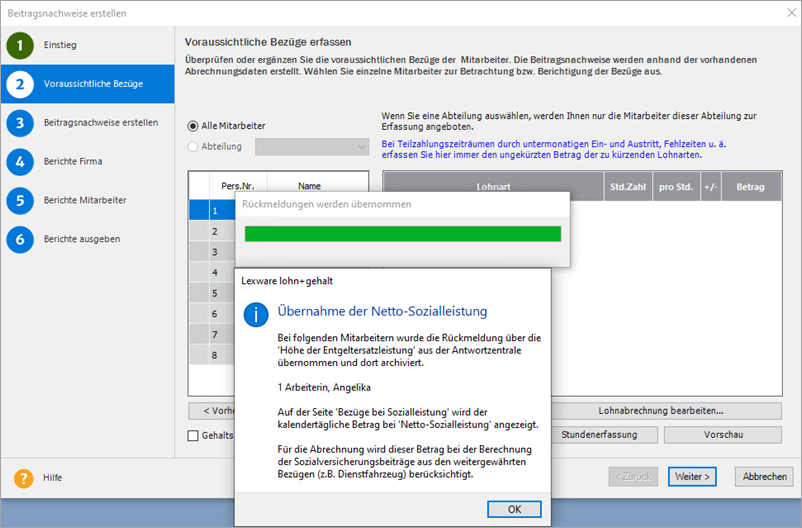Go to Berichte ausgeben step
This screenshot has width=802, height=528.
coord(82,239)
